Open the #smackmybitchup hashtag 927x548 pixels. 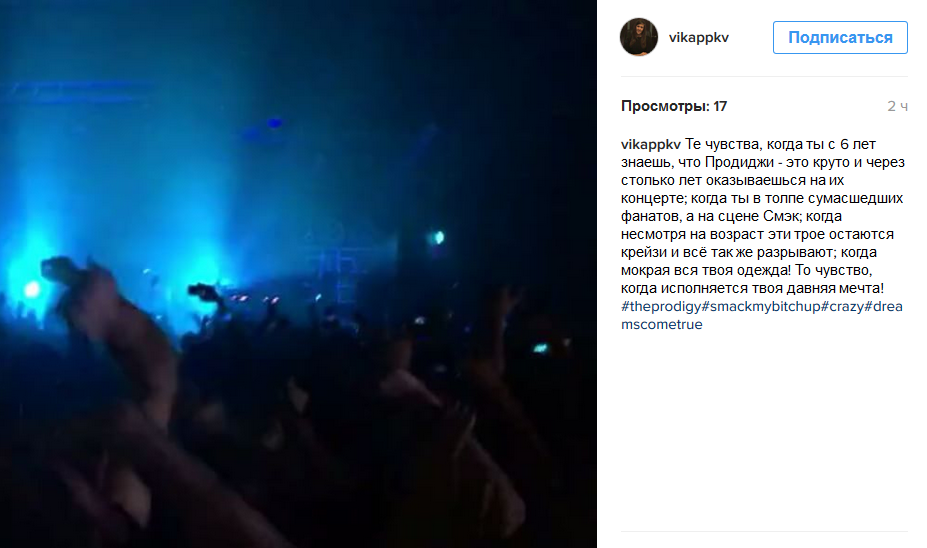(761, 306)
